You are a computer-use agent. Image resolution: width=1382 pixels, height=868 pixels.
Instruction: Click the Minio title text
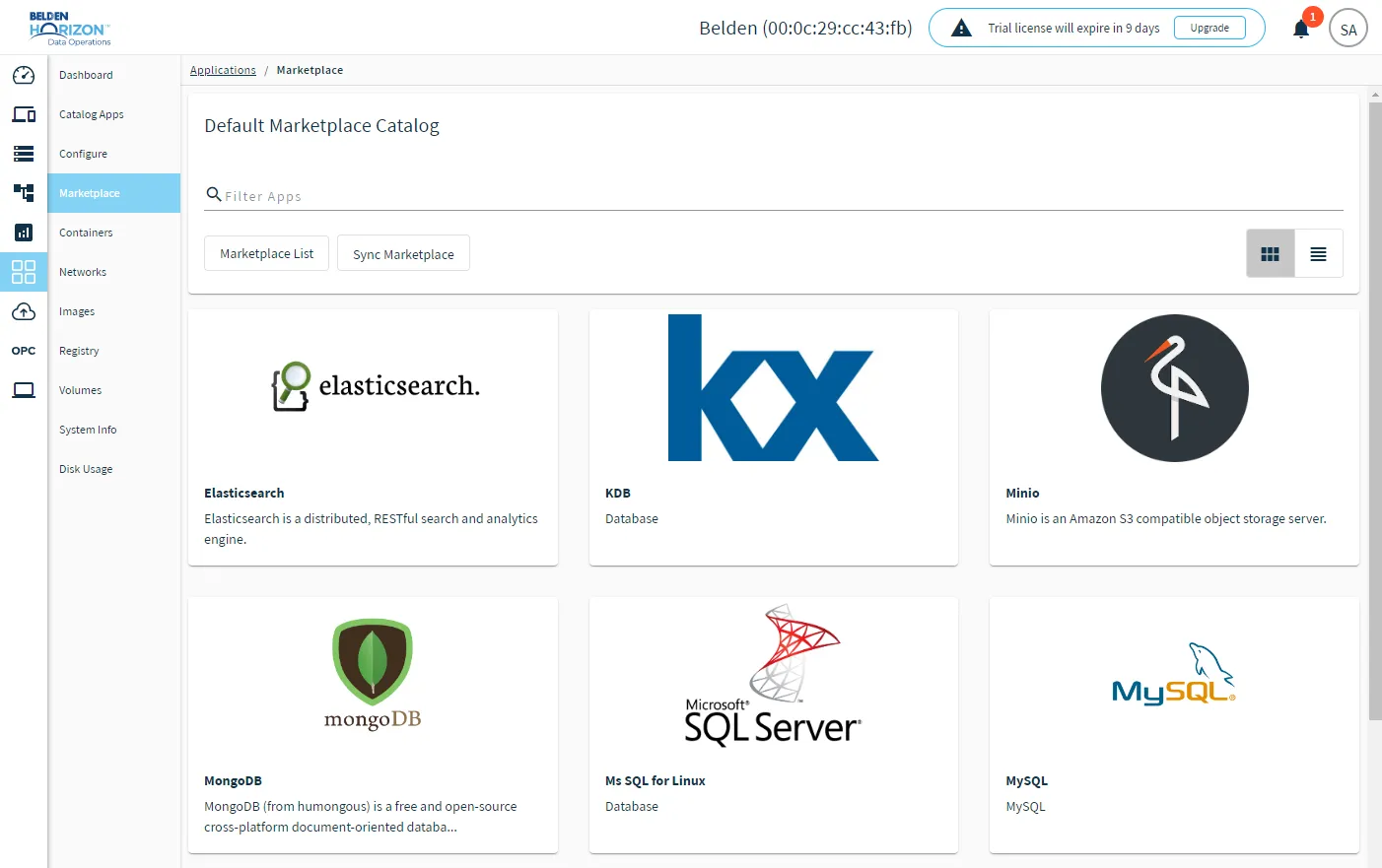[1022, 493]
